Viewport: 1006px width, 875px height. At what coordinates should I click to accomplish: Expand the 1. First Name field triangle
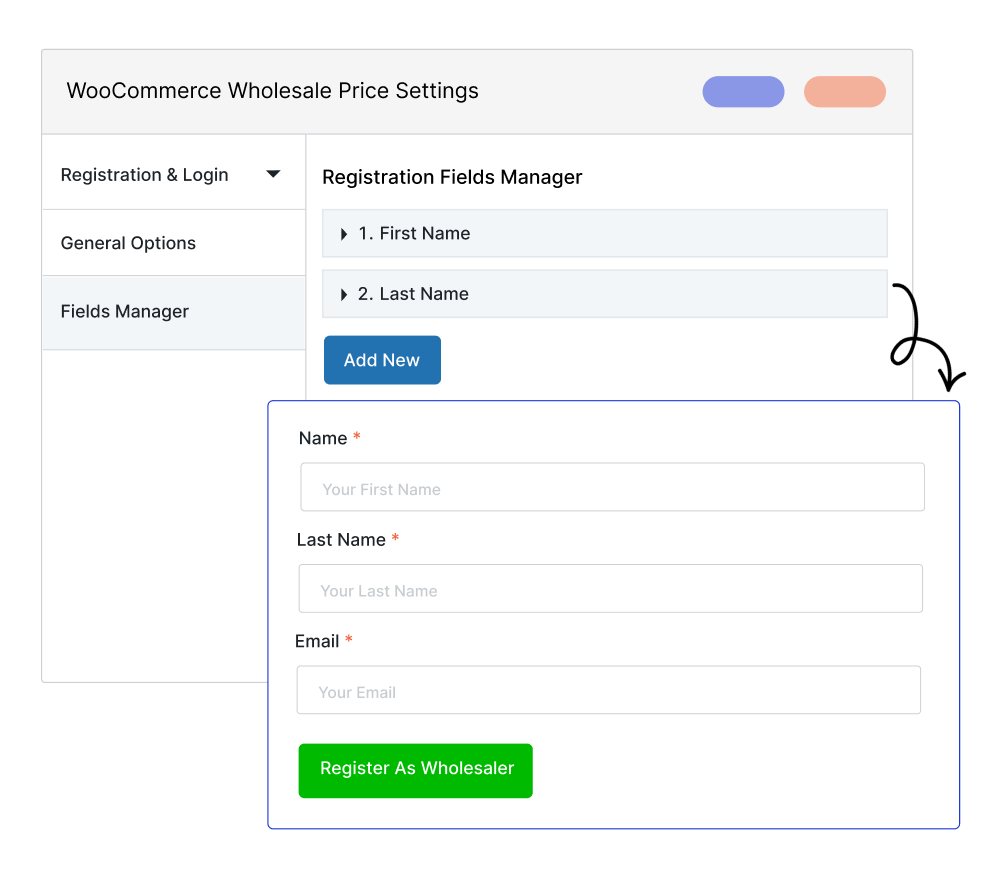point(344,234)
